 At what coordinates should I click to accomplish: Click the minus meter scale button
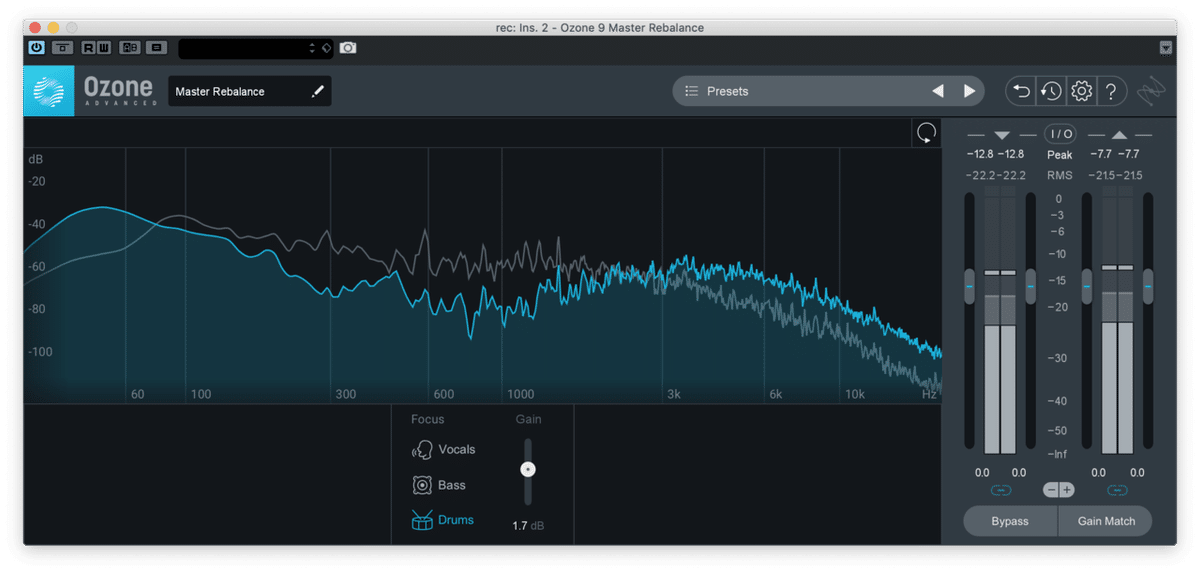pos(1051,490)
